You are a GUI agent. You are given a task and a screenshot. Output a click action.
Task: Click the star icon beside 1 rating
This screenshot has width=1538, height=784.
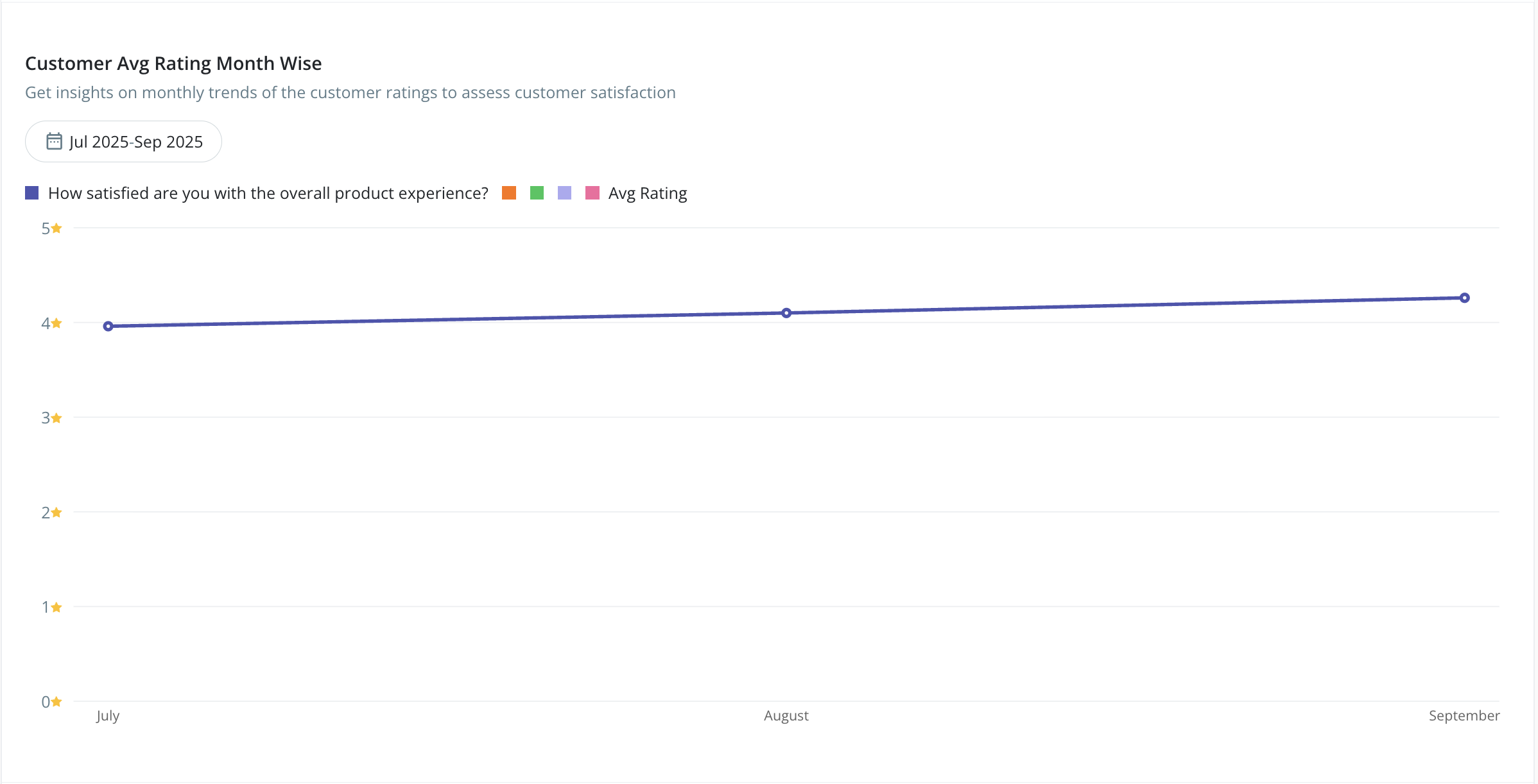[x=56, y=608]
